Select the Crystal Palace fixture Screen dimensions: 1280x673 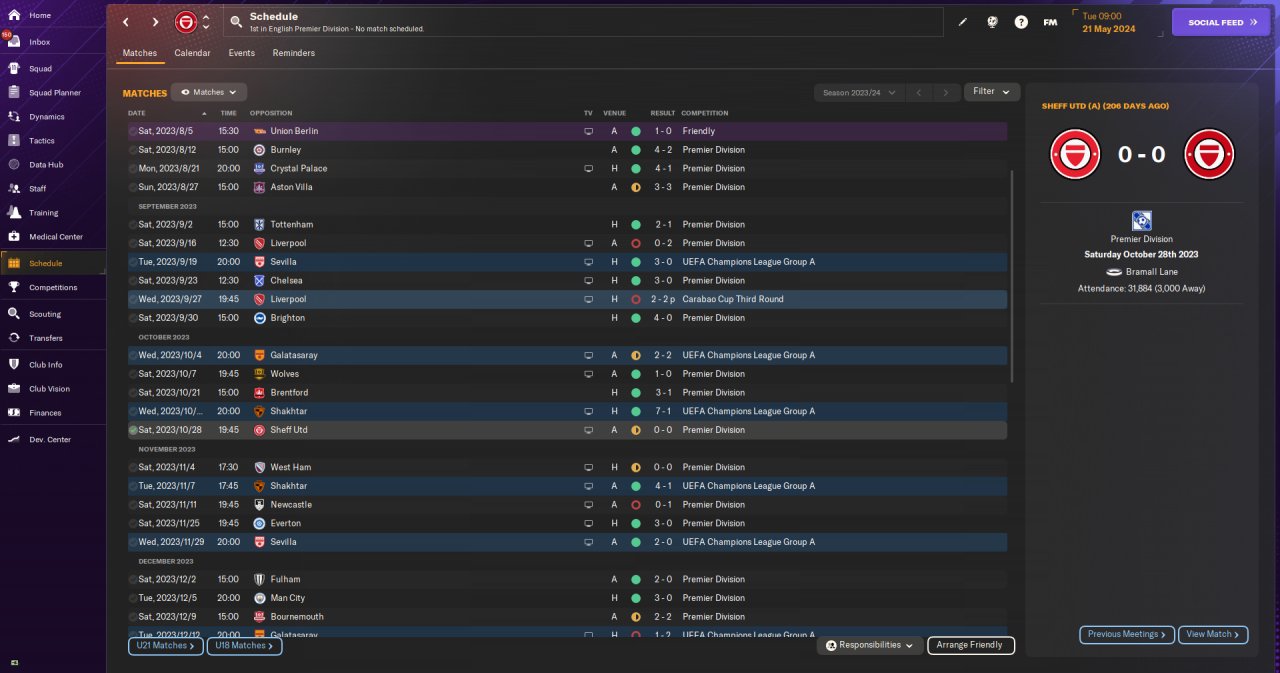coord(567,168)
